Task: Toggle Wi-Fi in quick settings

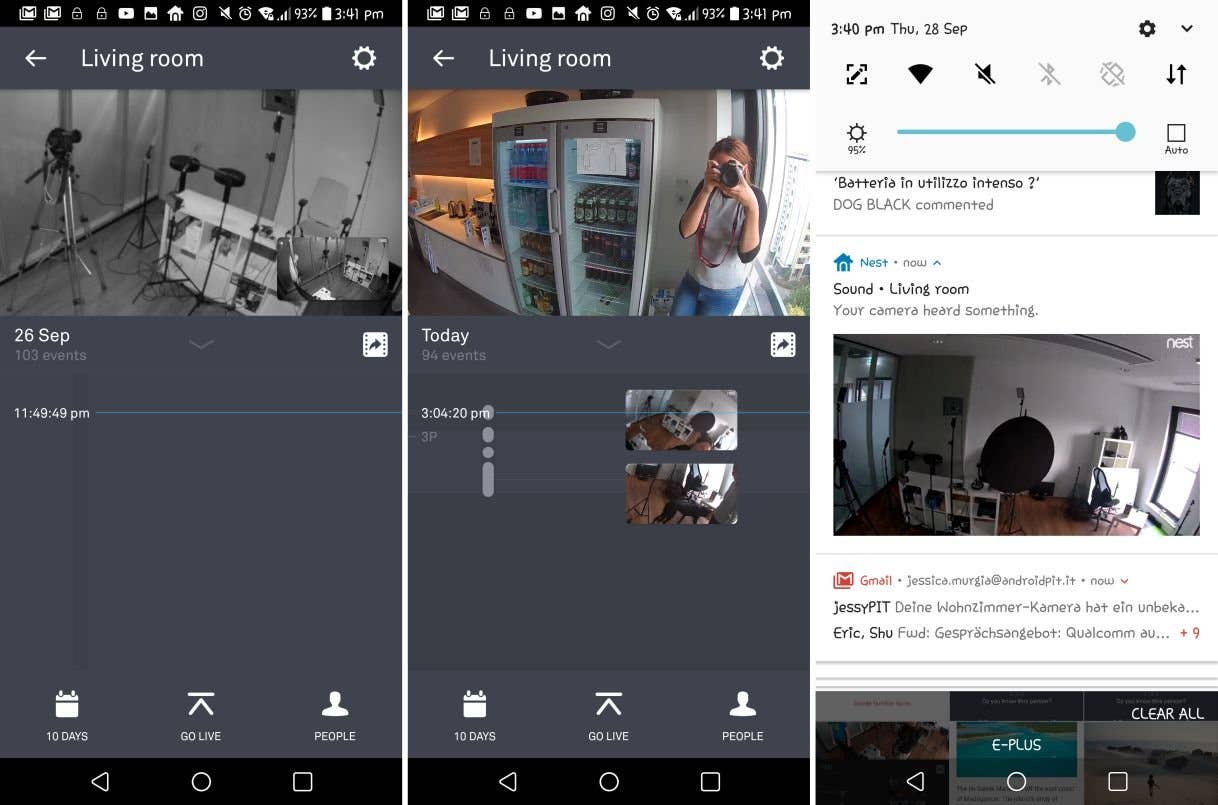Action: pos(920,74)
